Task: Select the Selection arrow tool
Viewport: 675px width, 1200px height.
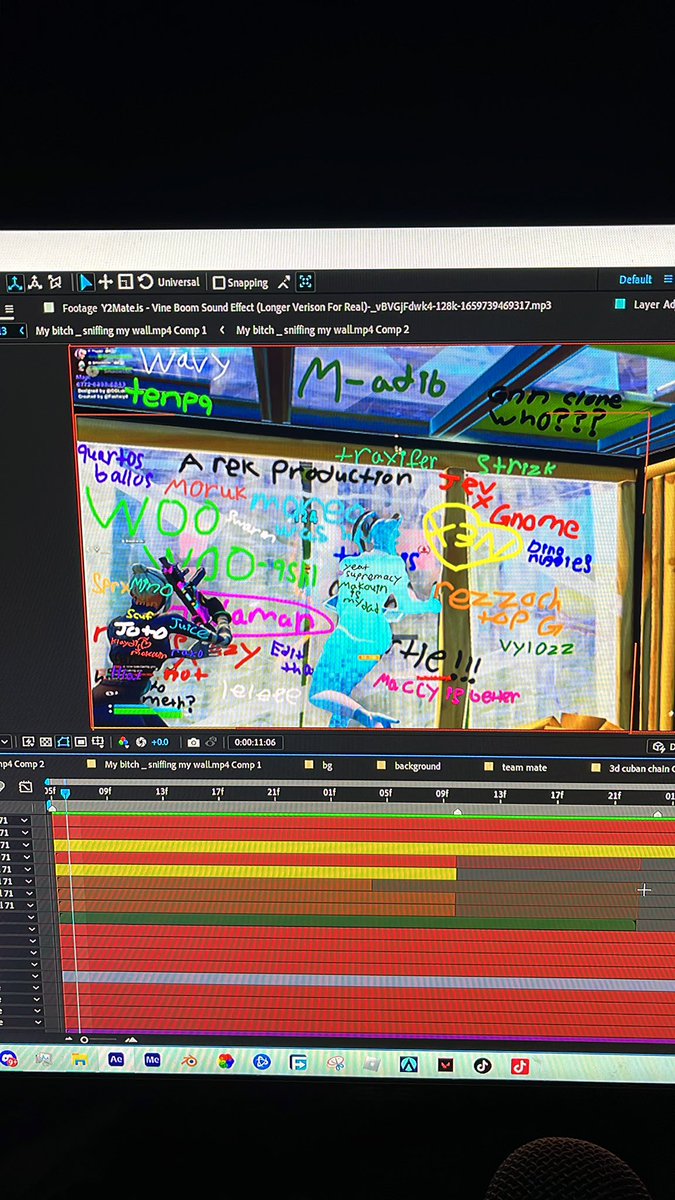Action: 86,282
